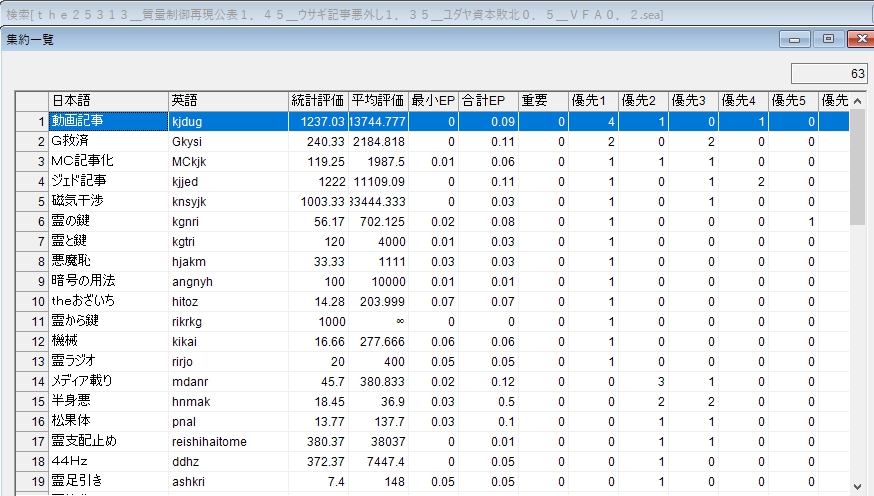
Task: Click the scrollbar up arrow
Action: point(858,99)
